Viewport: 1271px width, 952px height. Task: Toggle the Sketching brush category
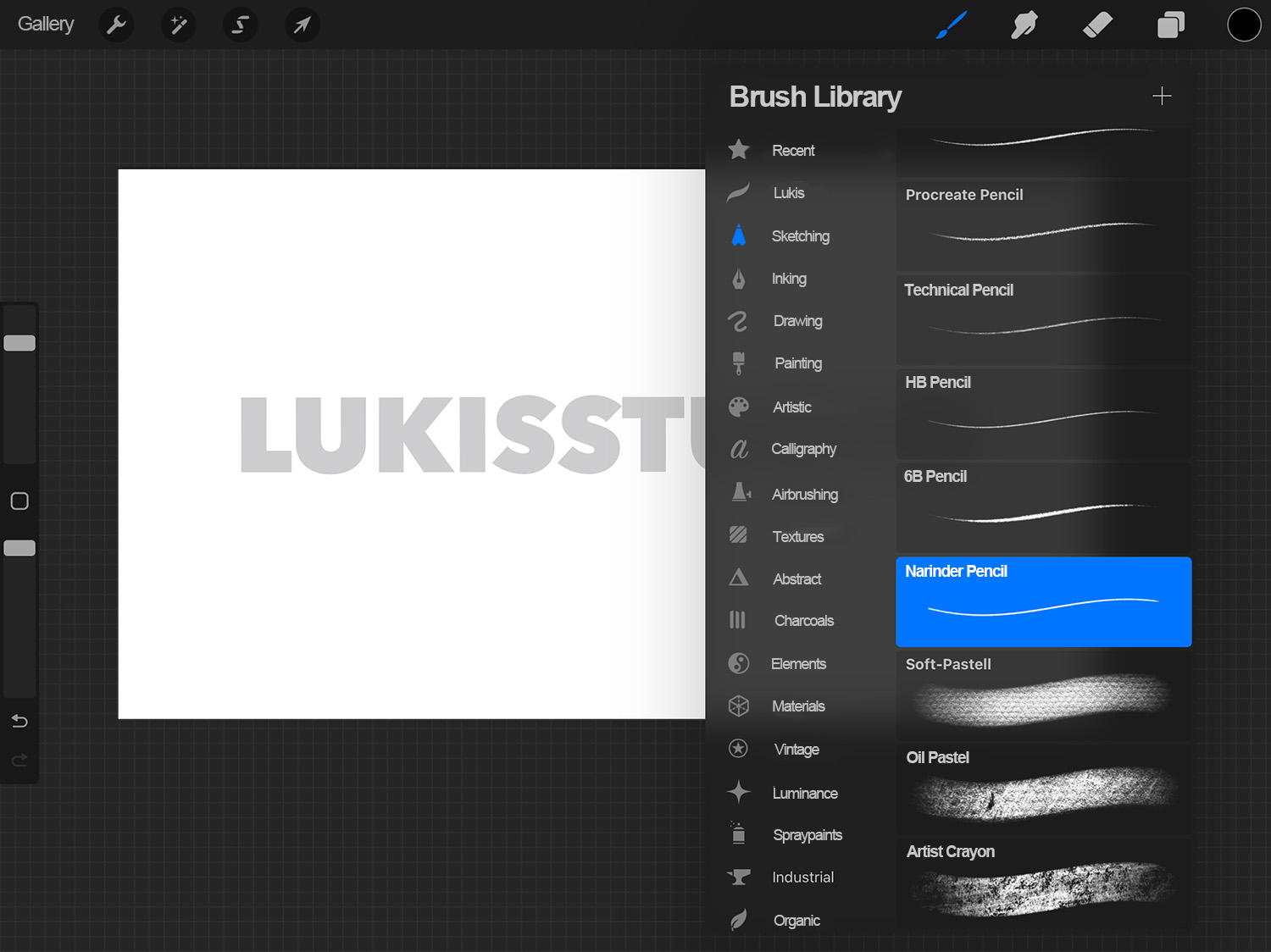click(800, 235)
